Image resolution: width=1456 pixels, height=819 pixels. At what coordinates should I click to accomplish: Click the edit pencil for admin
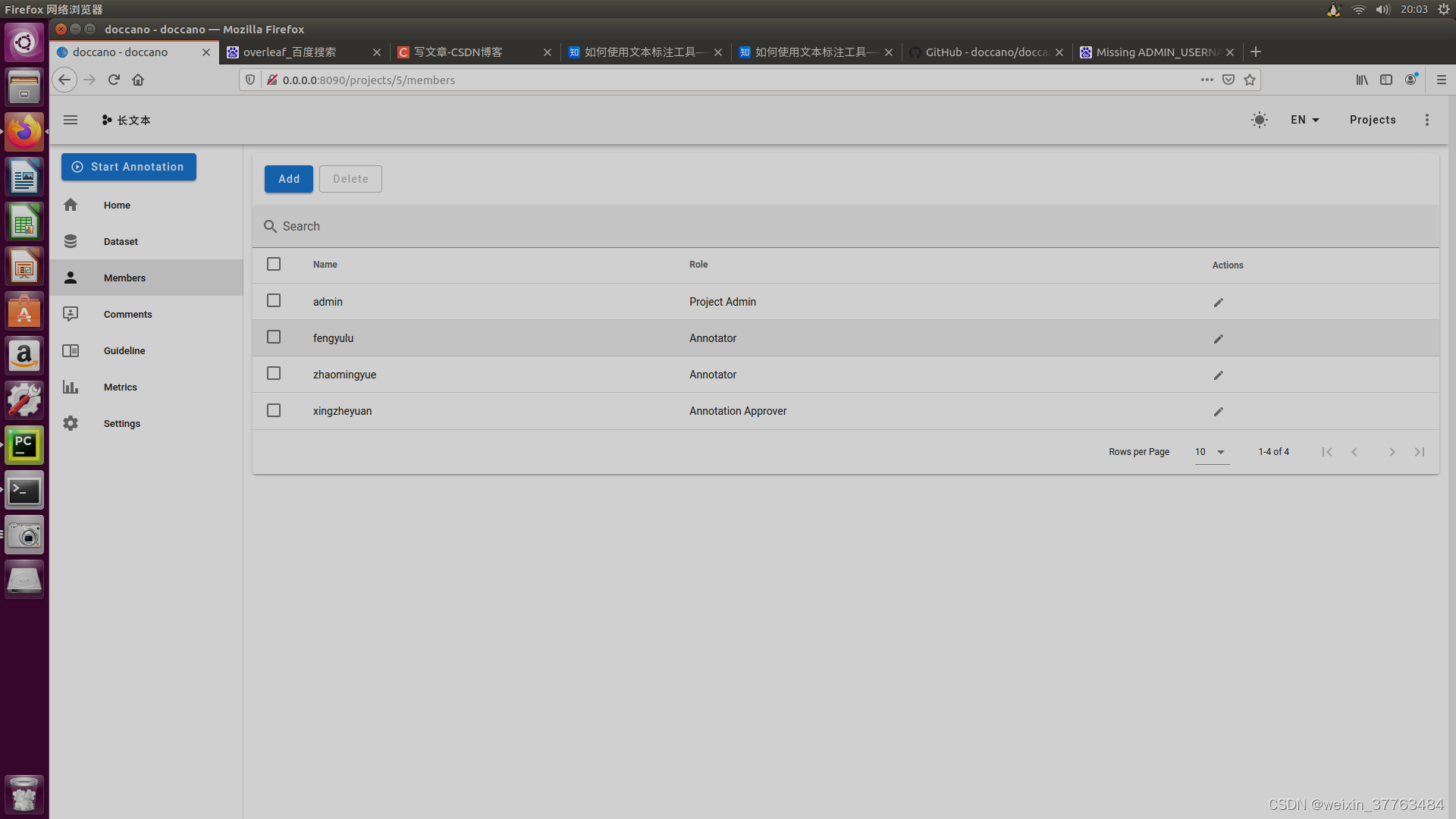(x=1218, y=303)
